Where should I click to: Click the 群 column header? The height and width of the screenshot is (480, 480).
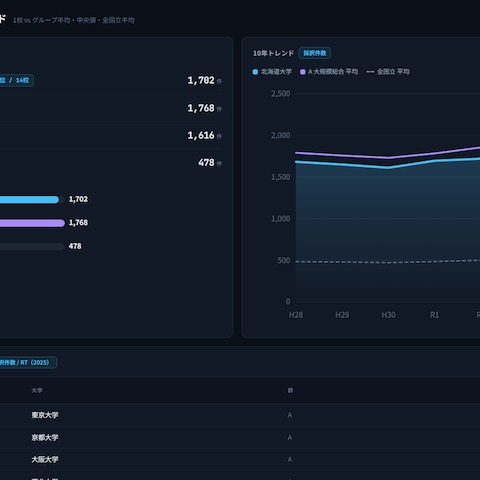pos(290,390)
